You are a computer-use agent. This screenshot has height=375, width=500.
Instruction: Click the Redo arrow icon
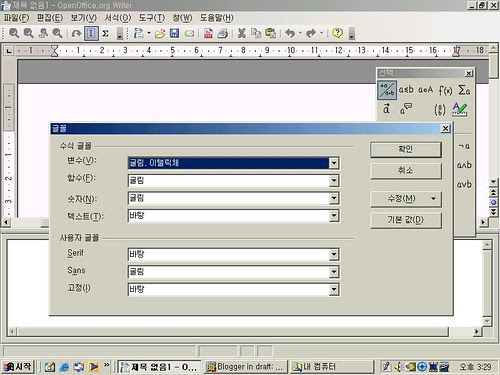[311, 33]
